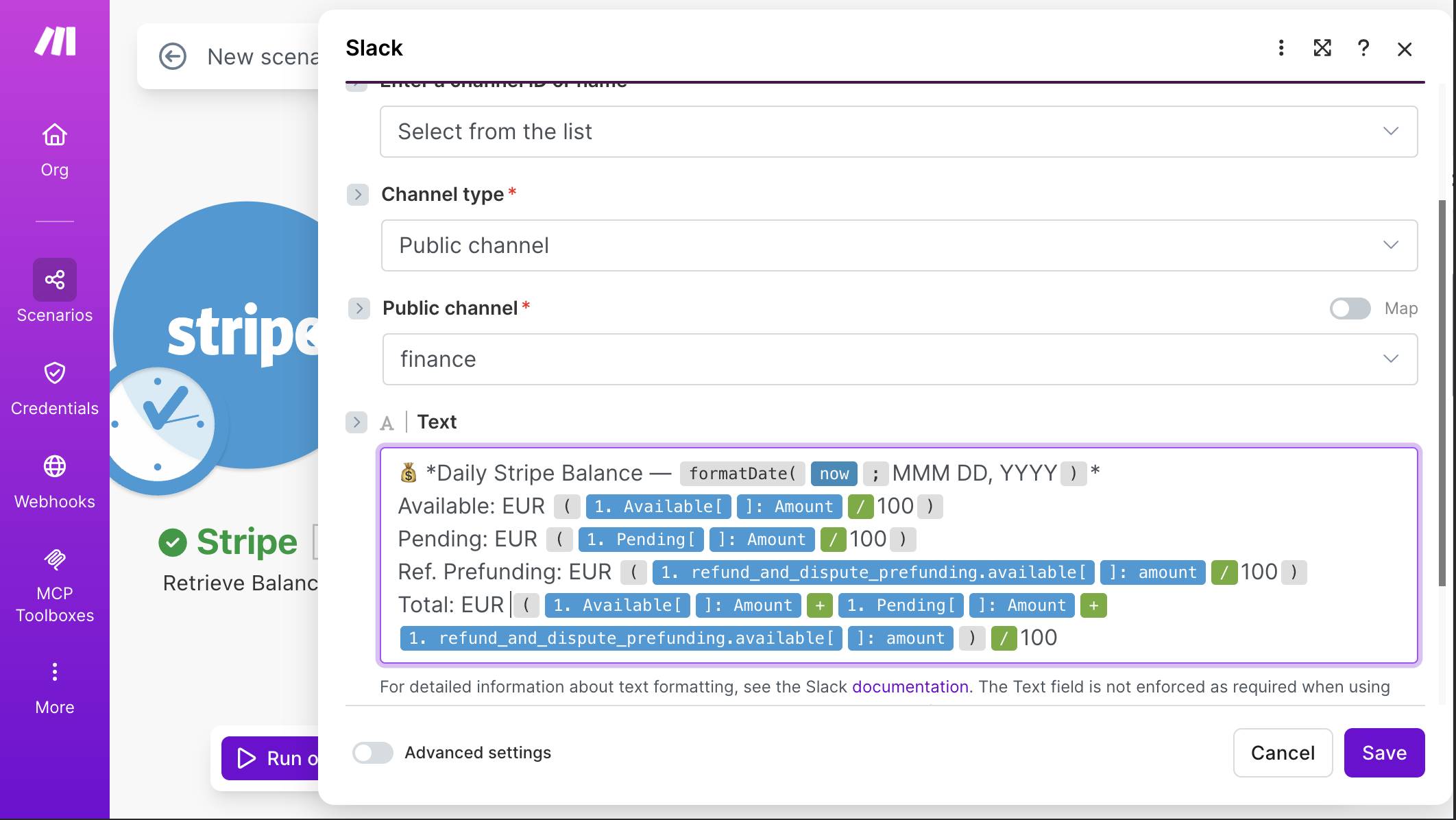This screenshot has width=1456, height=820.
Task: Click the text formatting A icon
Action: 387,422
